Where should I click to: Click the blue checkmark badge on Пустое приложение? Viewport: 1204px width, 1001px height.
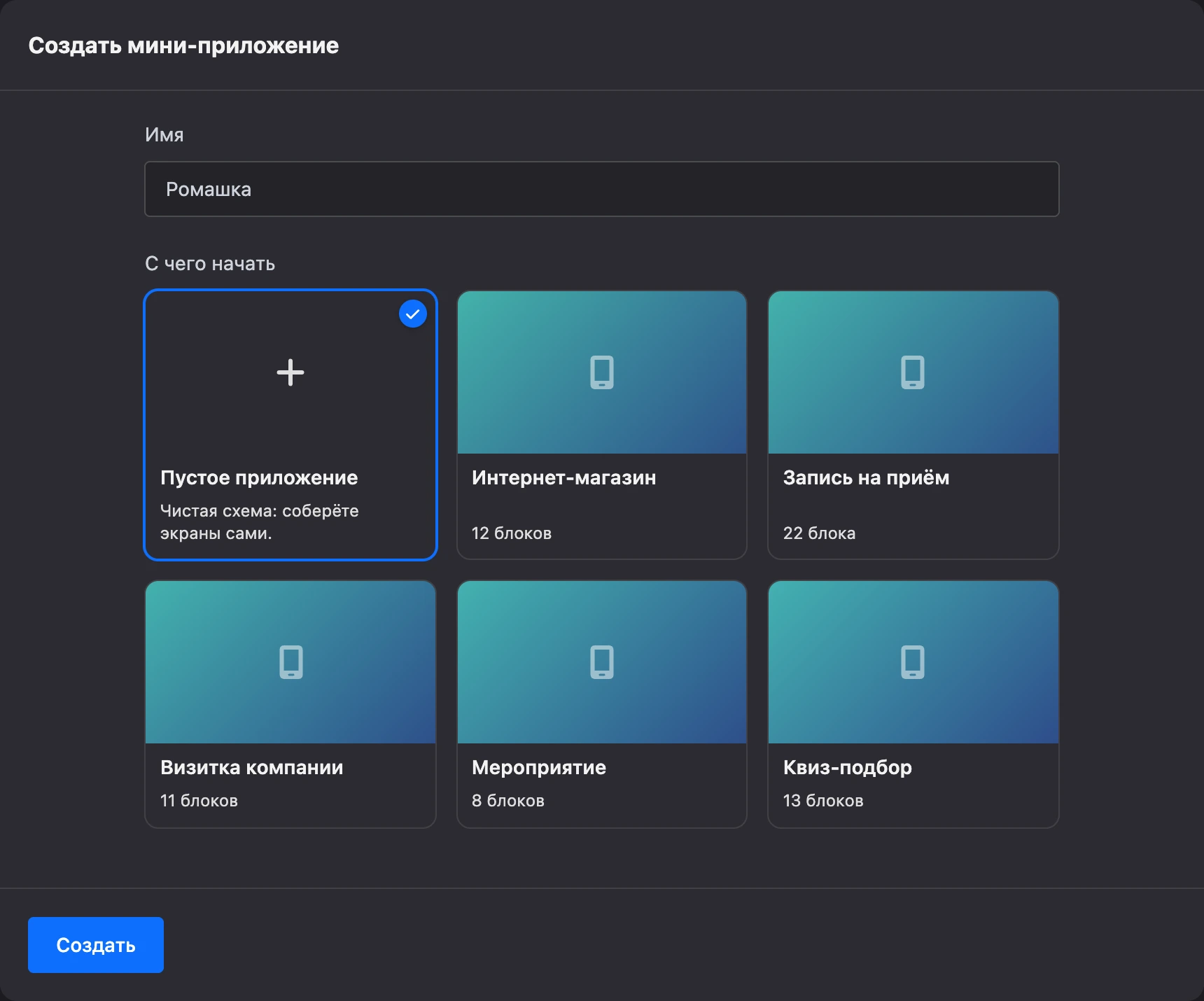[413, 314]
